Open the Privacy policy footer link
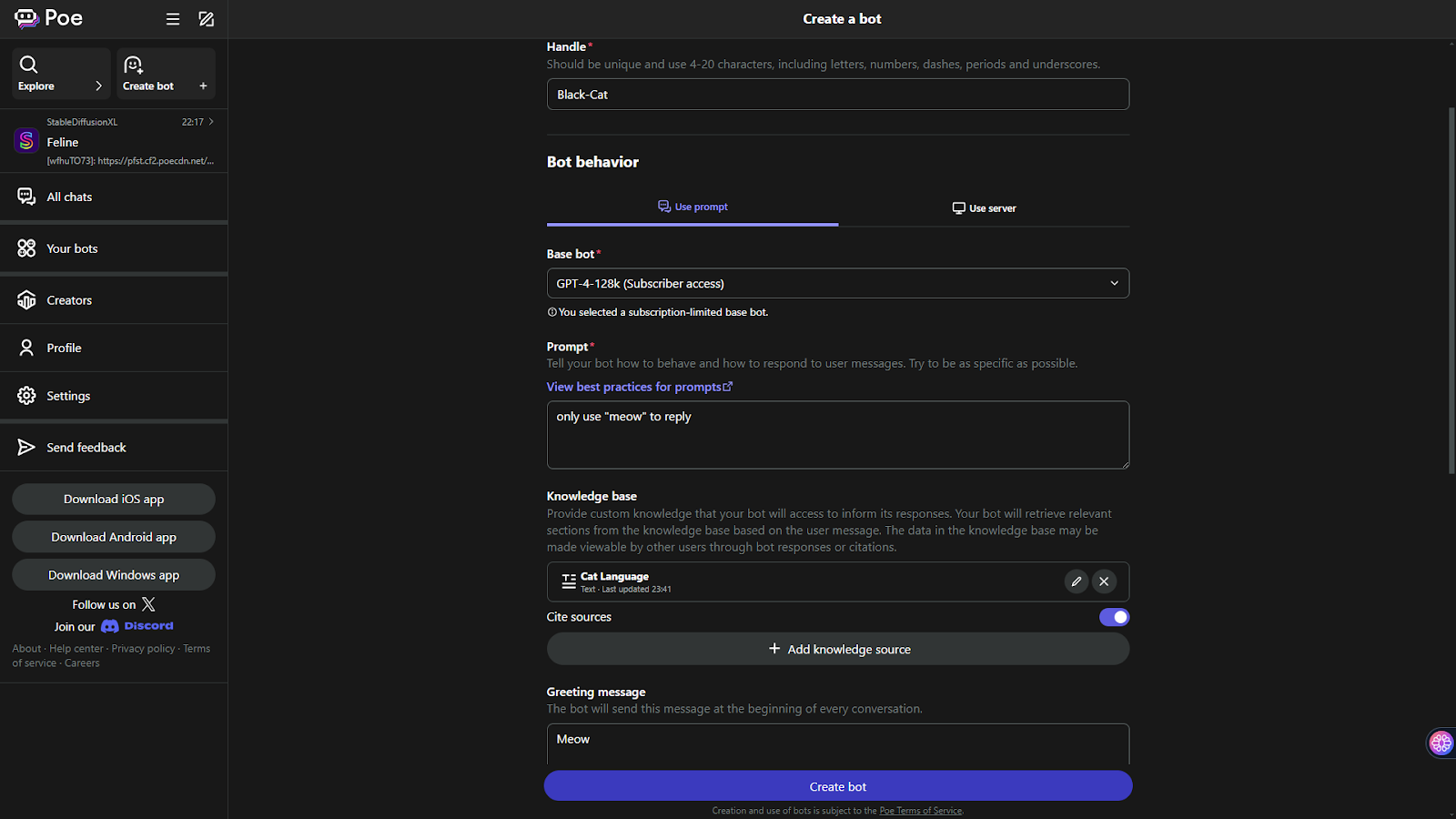The image size is (1456, 819). (x=143, y=649)
